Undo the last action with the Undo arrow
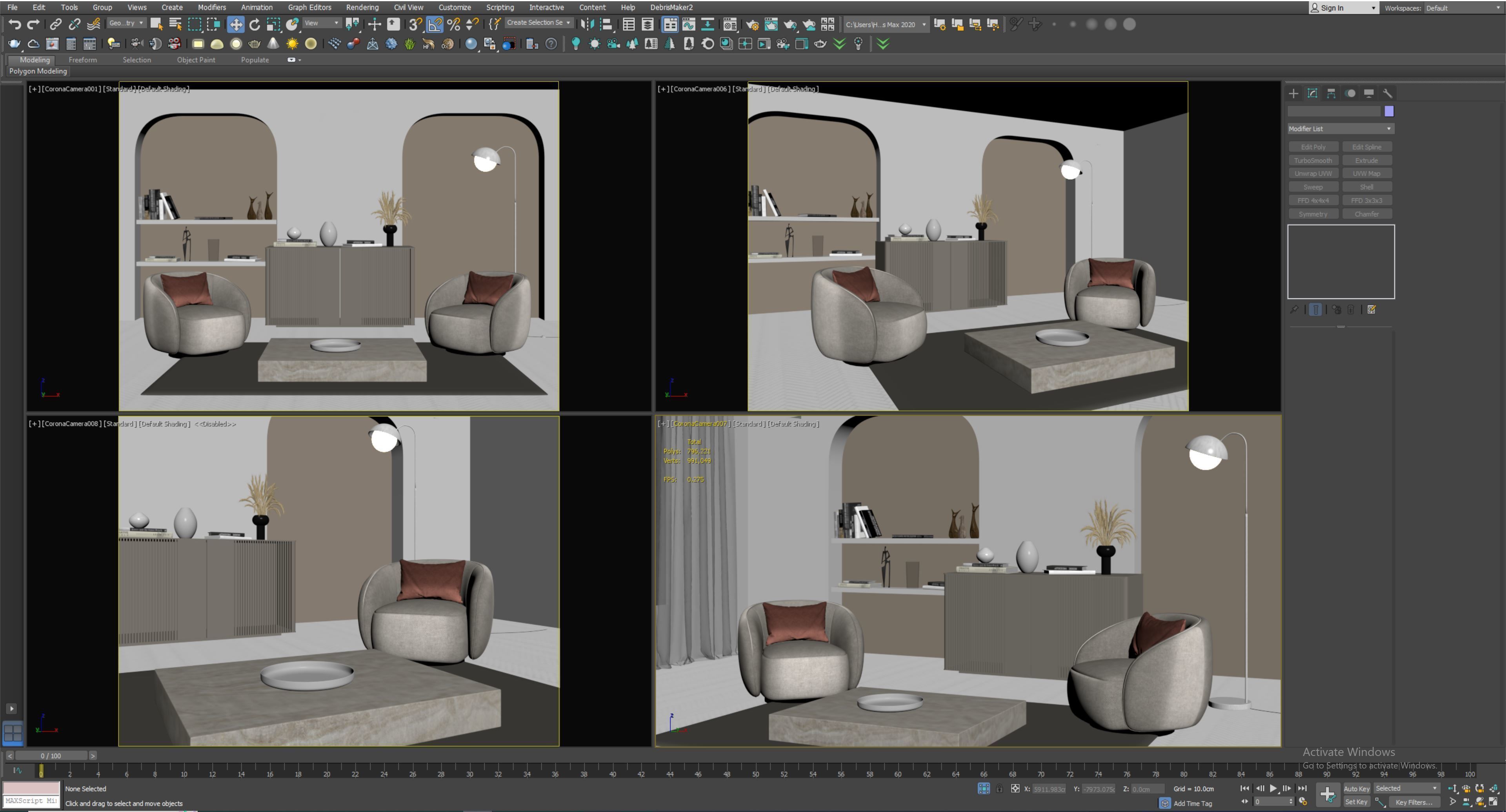Viewport: 1506px width, 812px height. pyautogui.click(x=15, y=24)
